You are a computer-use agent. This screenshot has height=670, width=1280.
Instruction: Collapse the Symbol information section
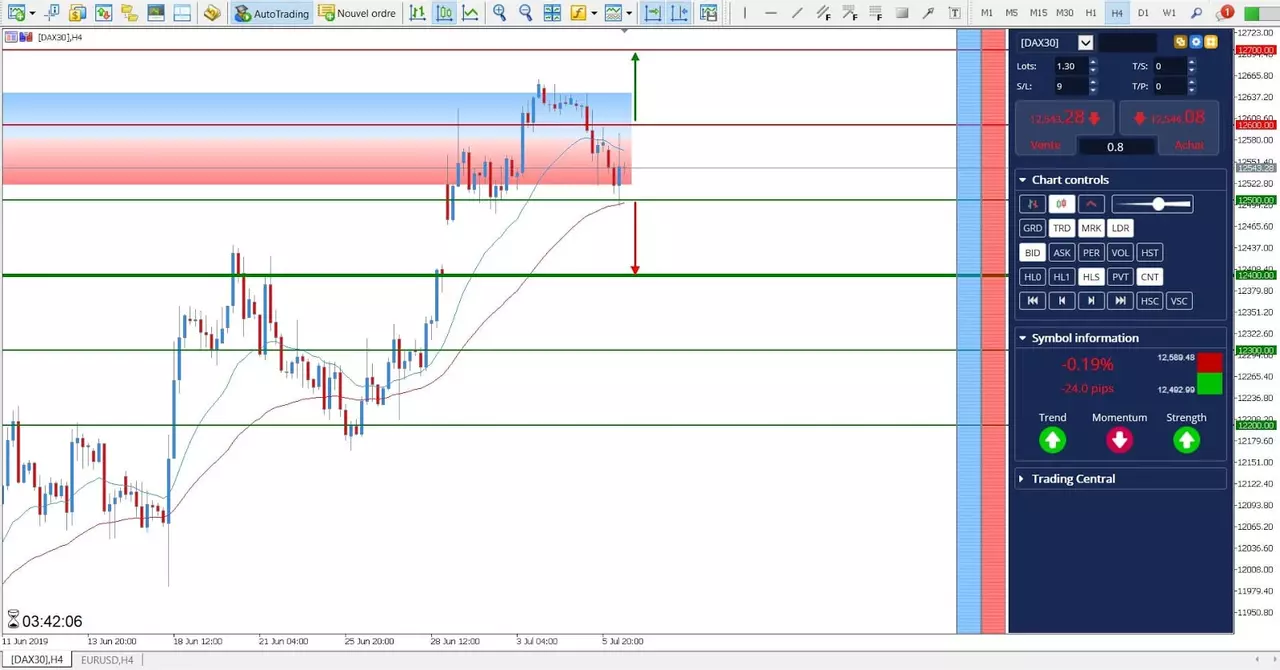[1023, 338]
